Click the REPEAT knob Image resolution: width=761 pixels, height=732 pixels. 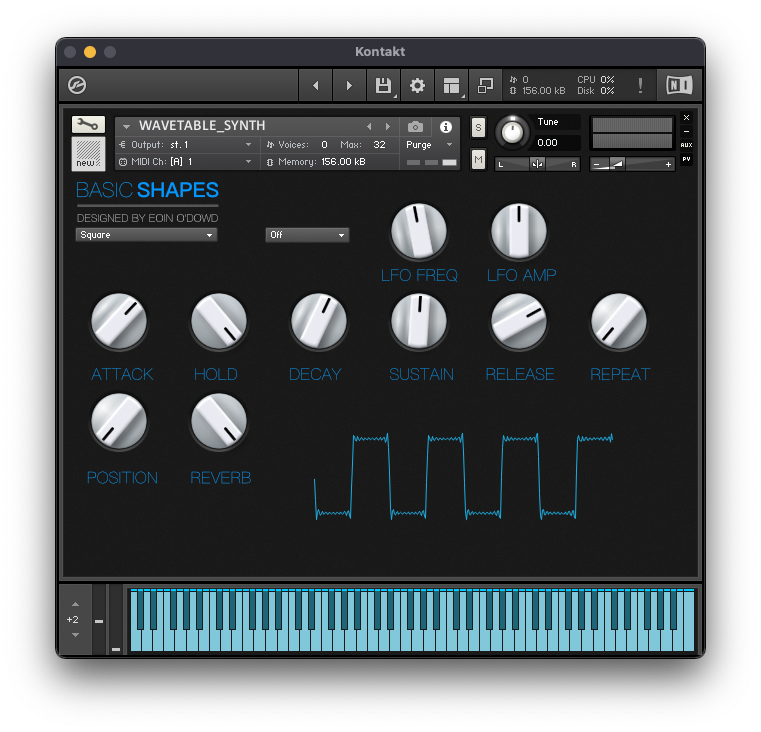point(619,321)
